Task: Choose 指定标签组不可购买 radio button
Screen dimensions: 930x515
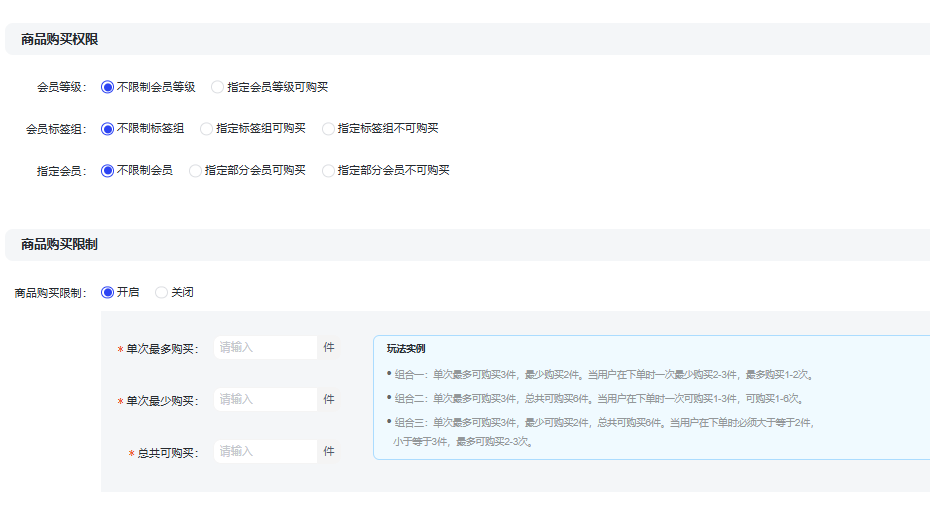Action: 329,128
